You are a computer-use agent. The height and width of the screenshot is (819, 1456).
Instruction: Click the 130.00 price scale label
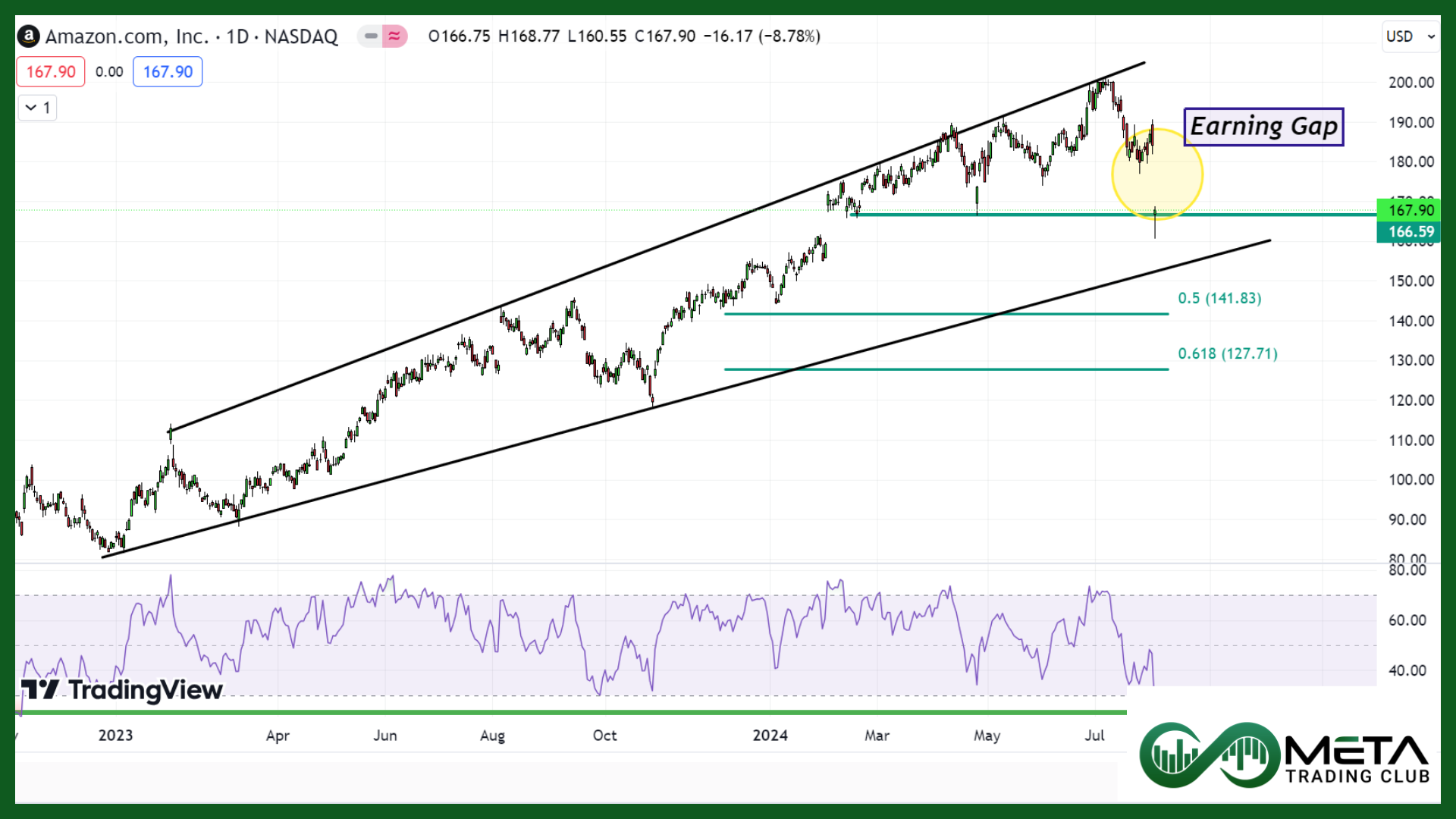(x=1410, y=361)
